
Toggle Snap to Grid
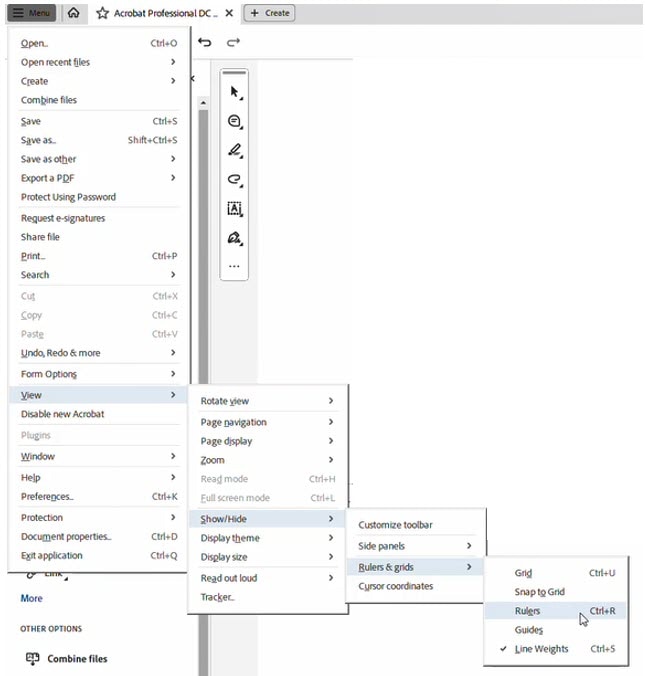(555, 592)
